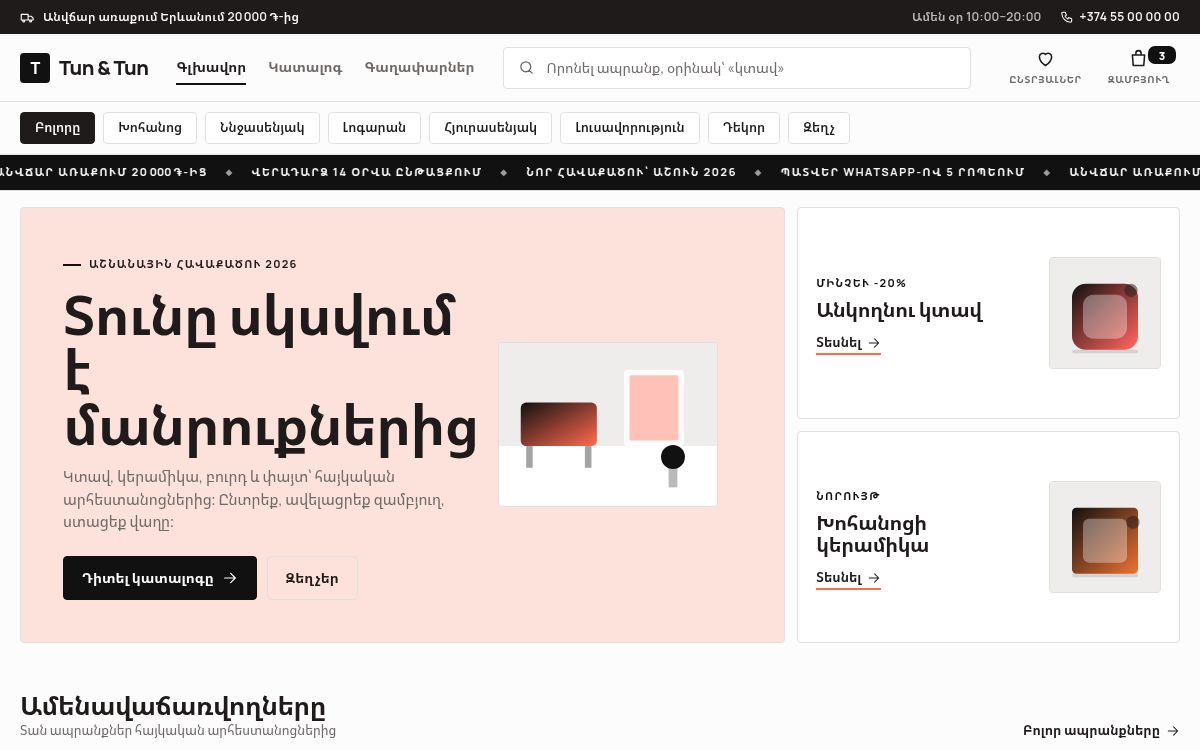Focus the product search input field
Screen dimensions: 1200x750
[x=737, y=68]
